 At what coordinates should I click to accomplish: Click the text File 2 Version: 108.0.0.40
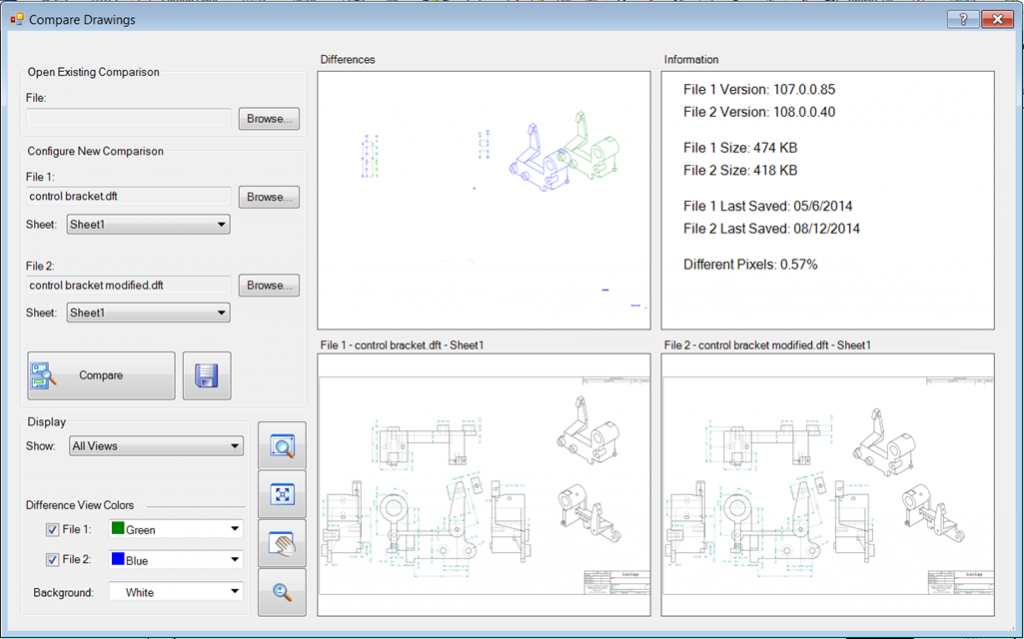point(759,112)
